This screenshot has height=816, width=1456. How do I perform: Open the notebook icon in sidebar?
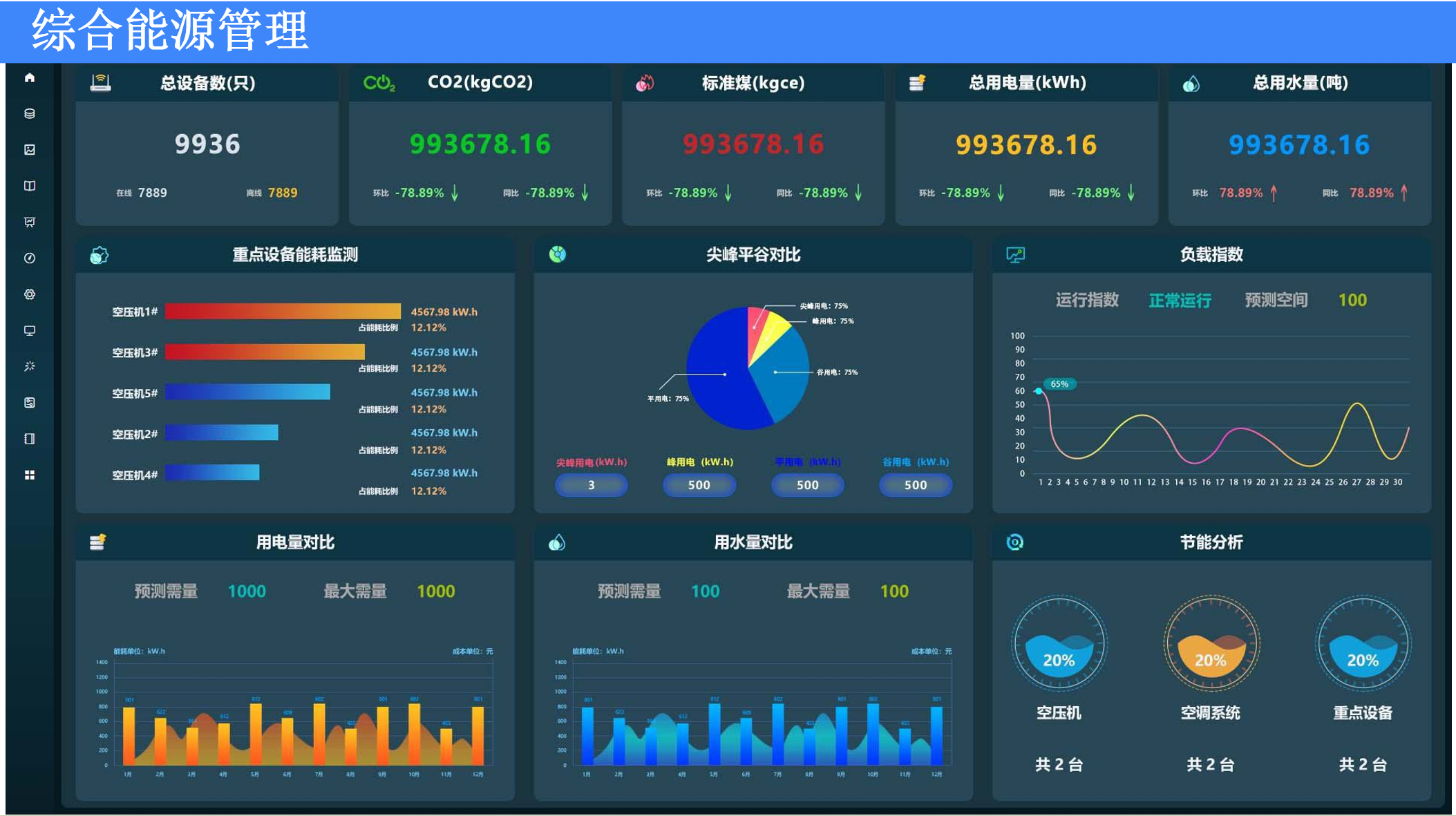30,439
